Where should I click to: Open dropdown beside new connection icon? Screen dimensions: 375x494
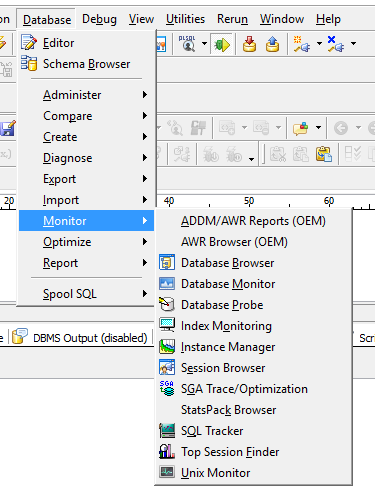(x=319, y=43)
